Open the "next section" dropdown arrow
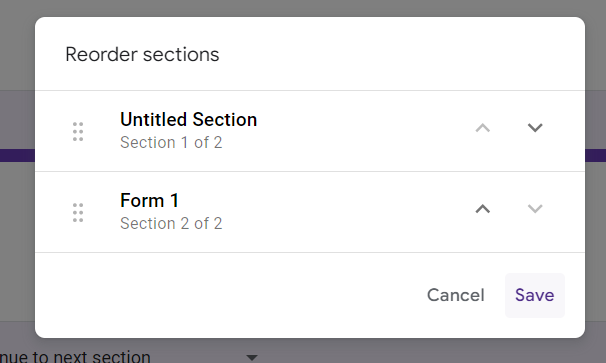The image size is (606, 363). click(x=252, y=358)
